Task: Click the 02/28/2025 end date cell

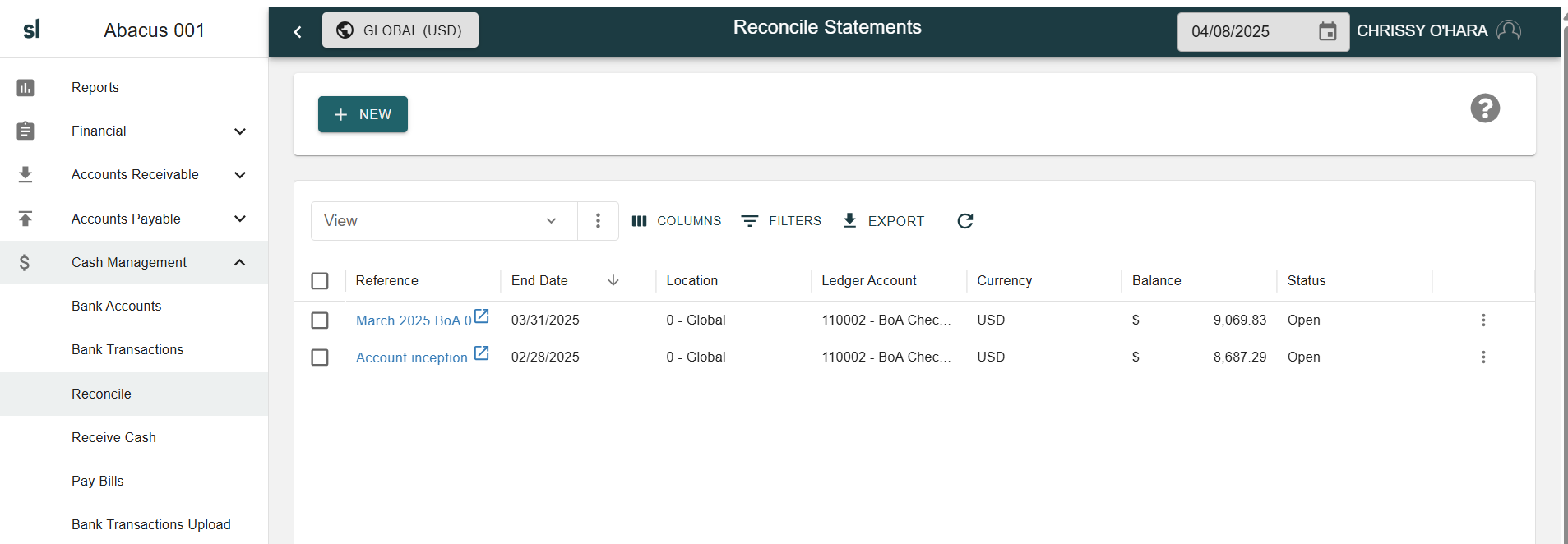Action: pos(545,357)
